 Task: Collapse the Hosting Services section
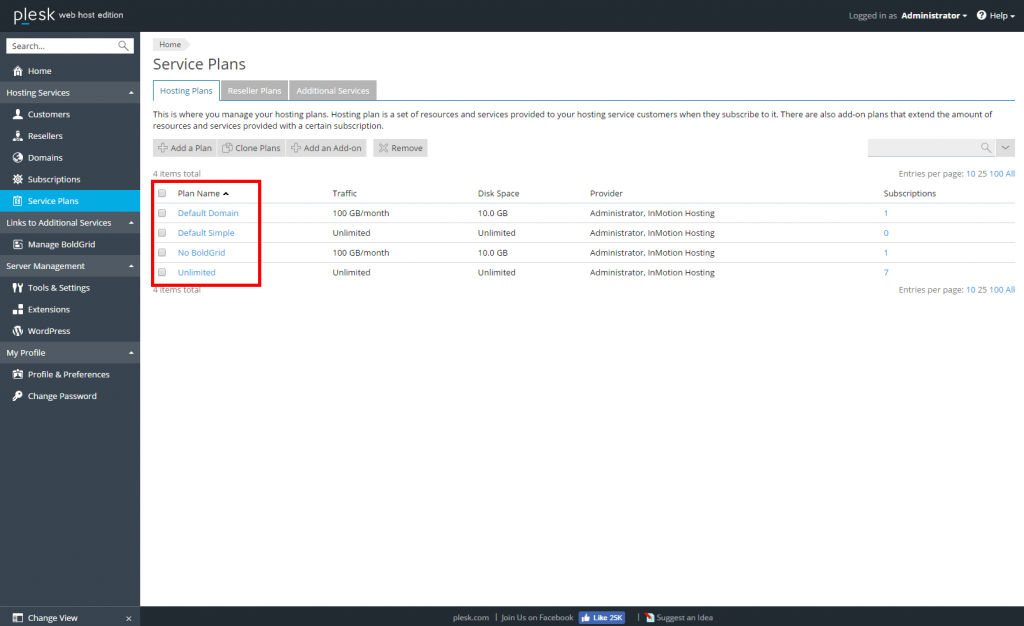pos(131,93)
